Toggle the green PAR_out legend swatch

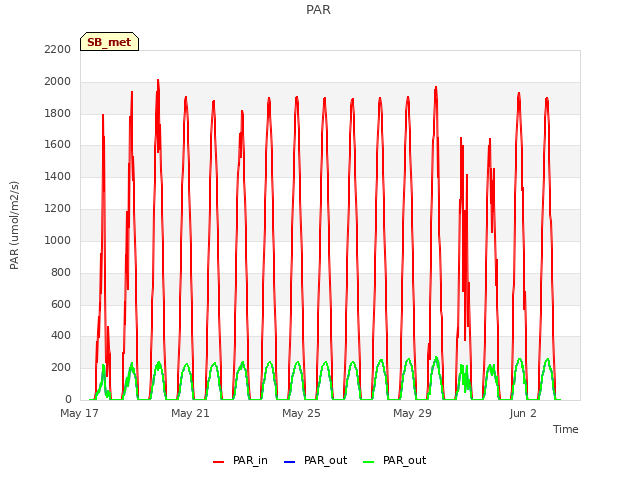pos(369,462)
